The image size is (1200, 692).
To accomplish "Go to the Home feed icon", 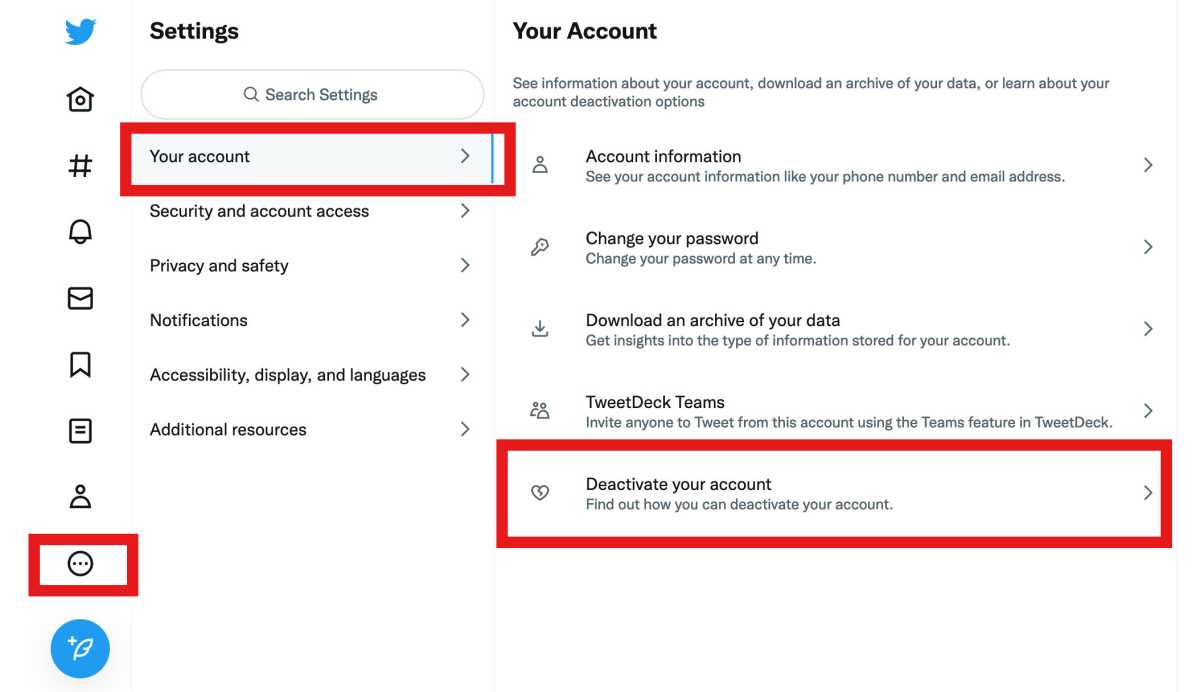I will [80, 99].
